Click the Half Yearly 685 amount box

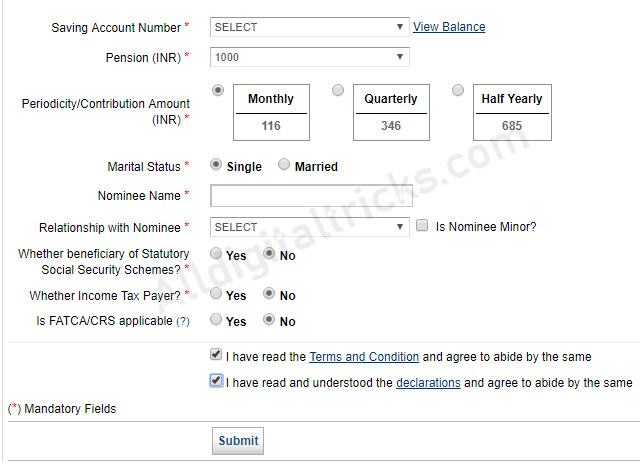coord(512,113)
